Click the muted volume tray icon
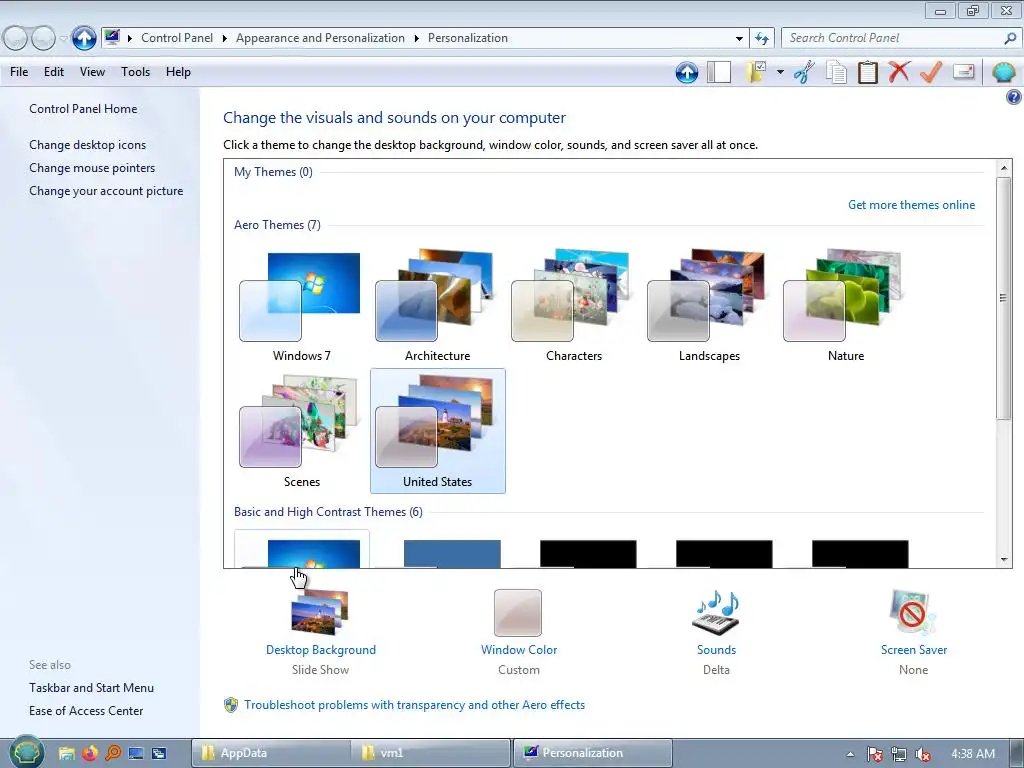 pos(923,754)
